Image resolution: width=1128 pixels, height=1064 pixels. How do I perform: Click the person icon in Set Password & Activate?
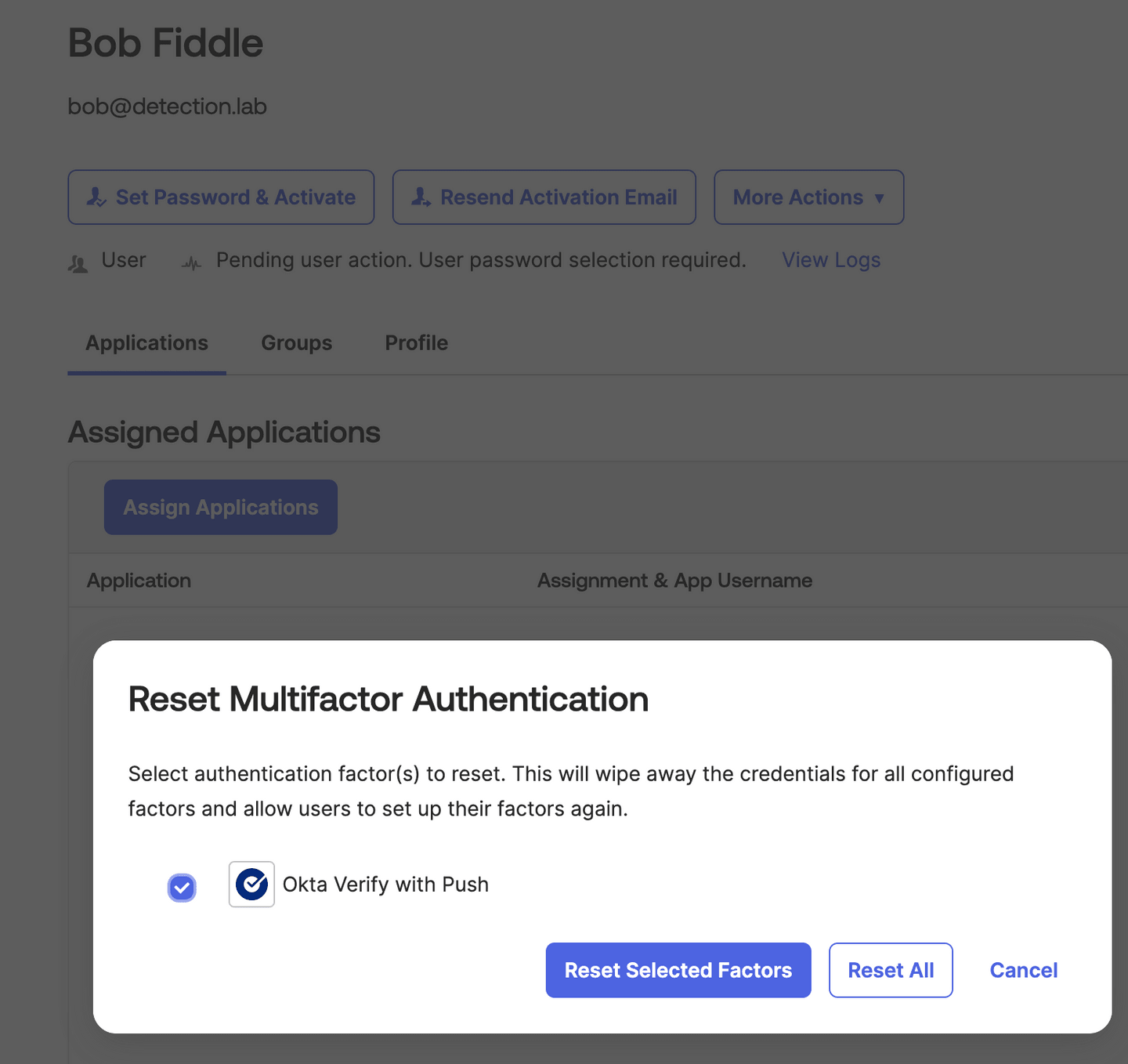pyautogui.click(x=96, y=197)
